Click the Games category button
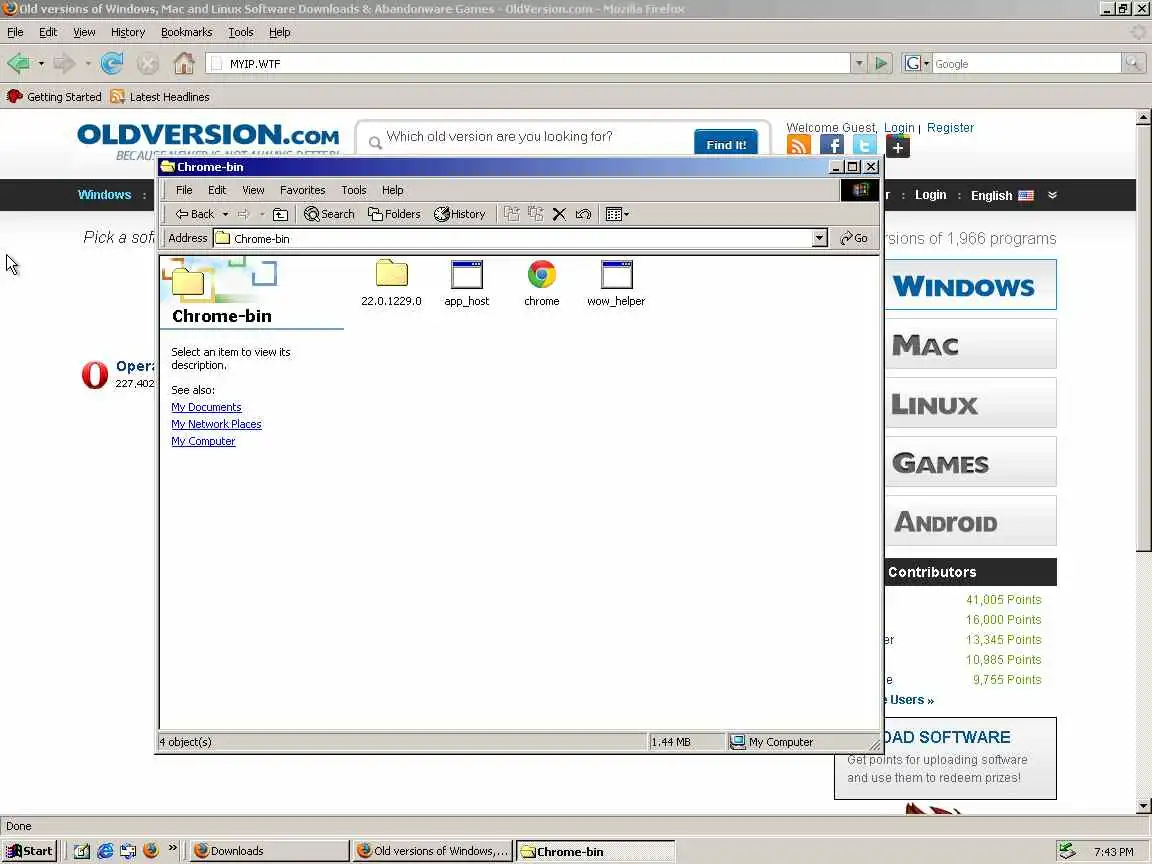1152x864 pixels. pos(971,461)
